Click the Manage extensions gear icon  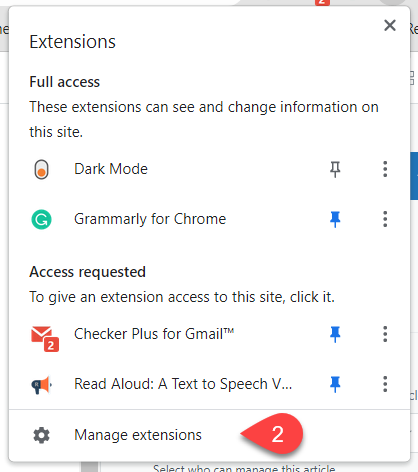(41, 435)
